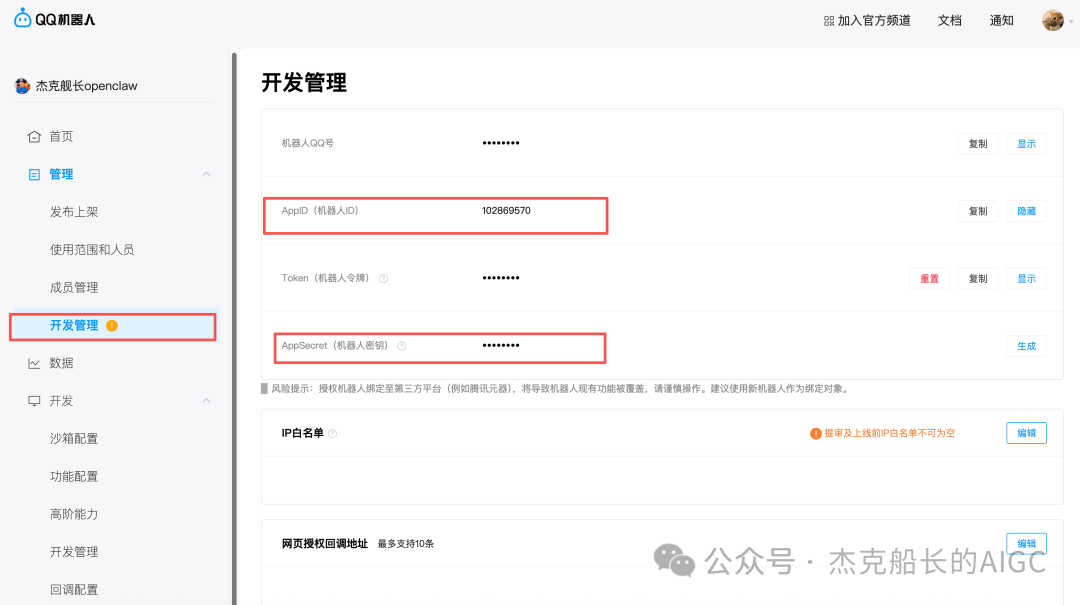1080x605 pixels.
Task: Open 成员管理 in the sidebar
Action: tap(74, 287)
